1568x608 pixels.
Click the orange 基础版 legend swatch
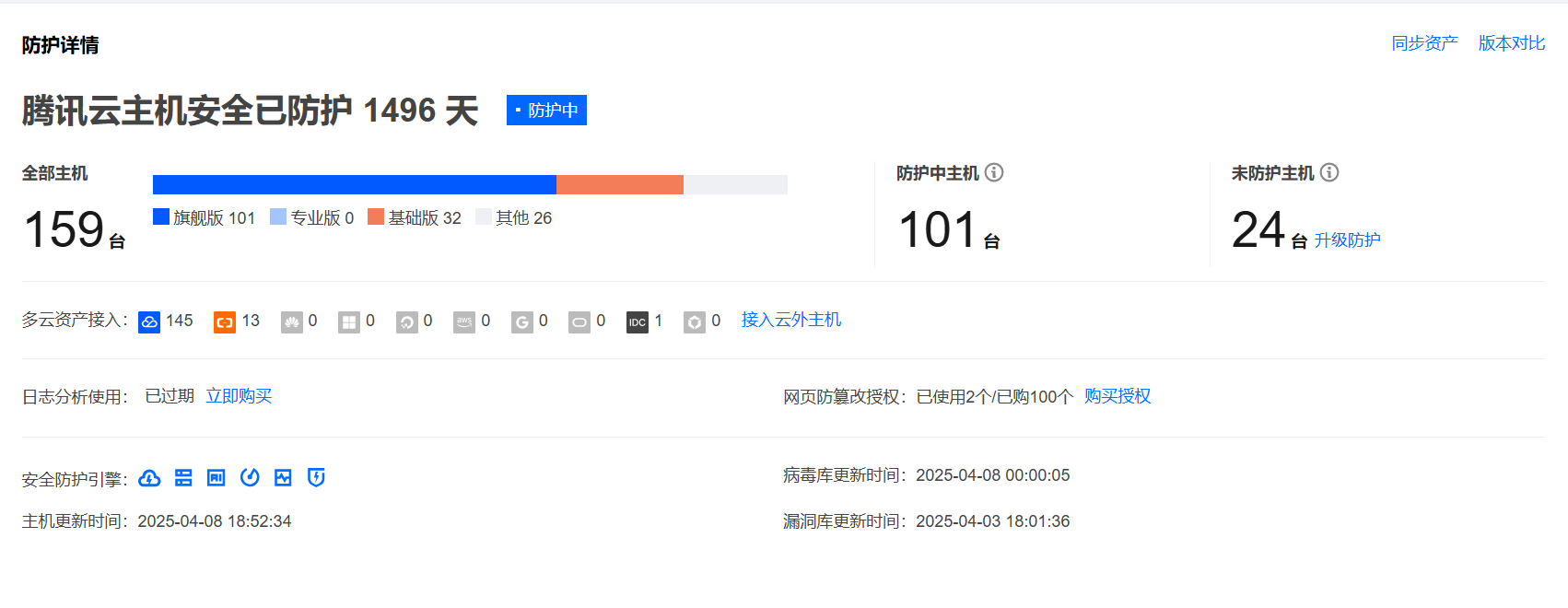[376, 216]
